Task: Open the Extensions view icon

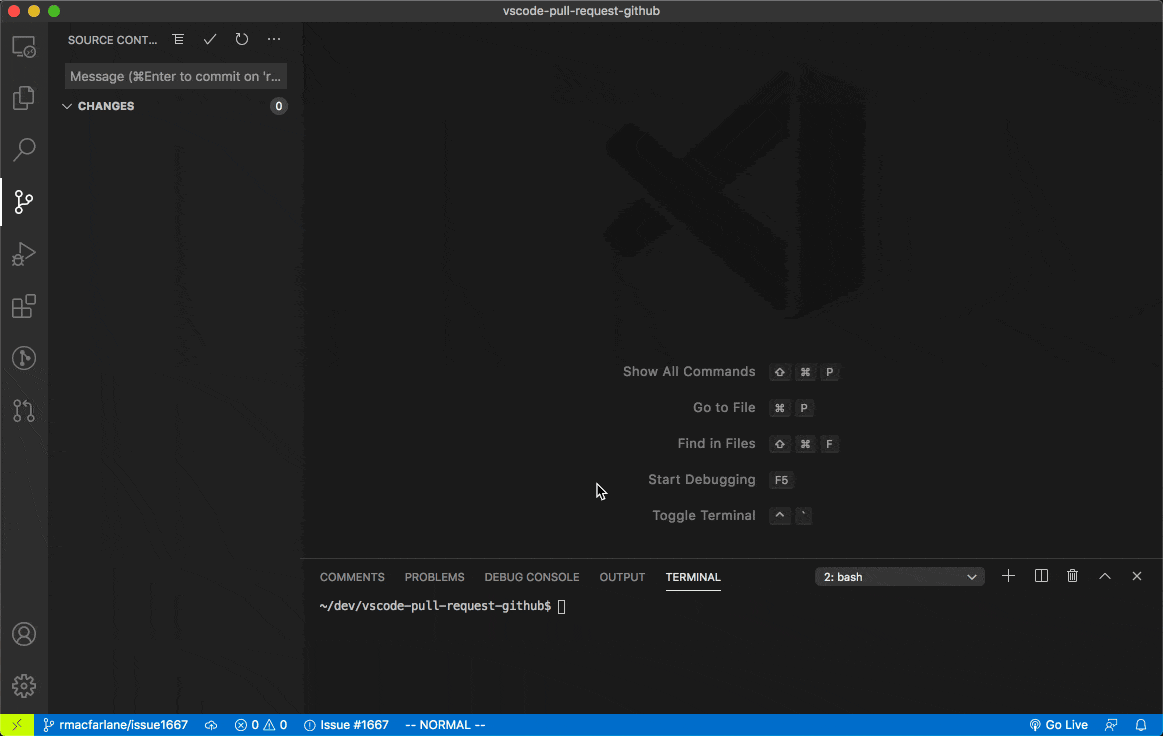Action: click(x=24, y=306)
